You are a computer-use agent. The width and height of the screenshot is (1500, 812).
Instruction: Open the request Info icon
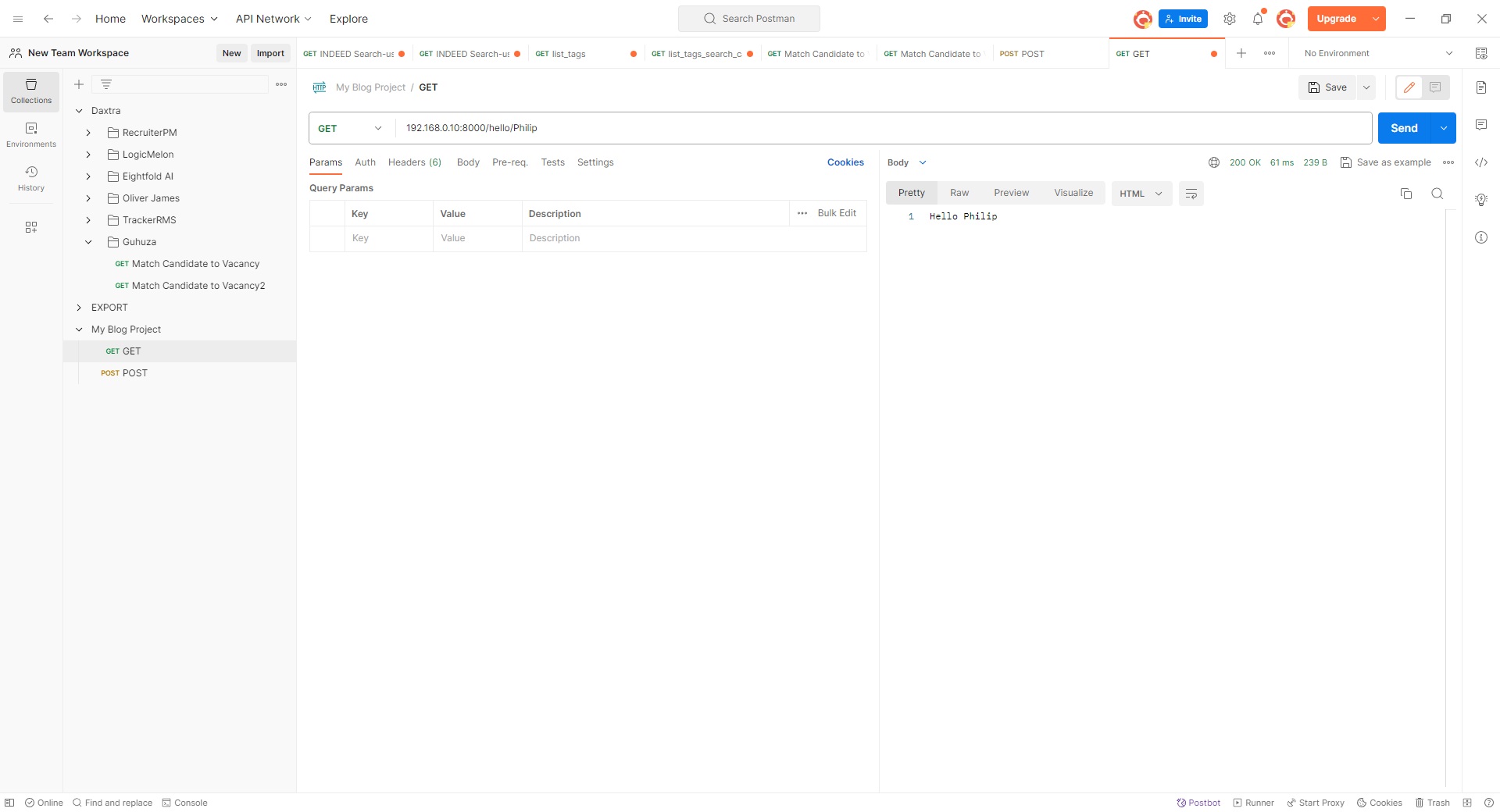1481,237
